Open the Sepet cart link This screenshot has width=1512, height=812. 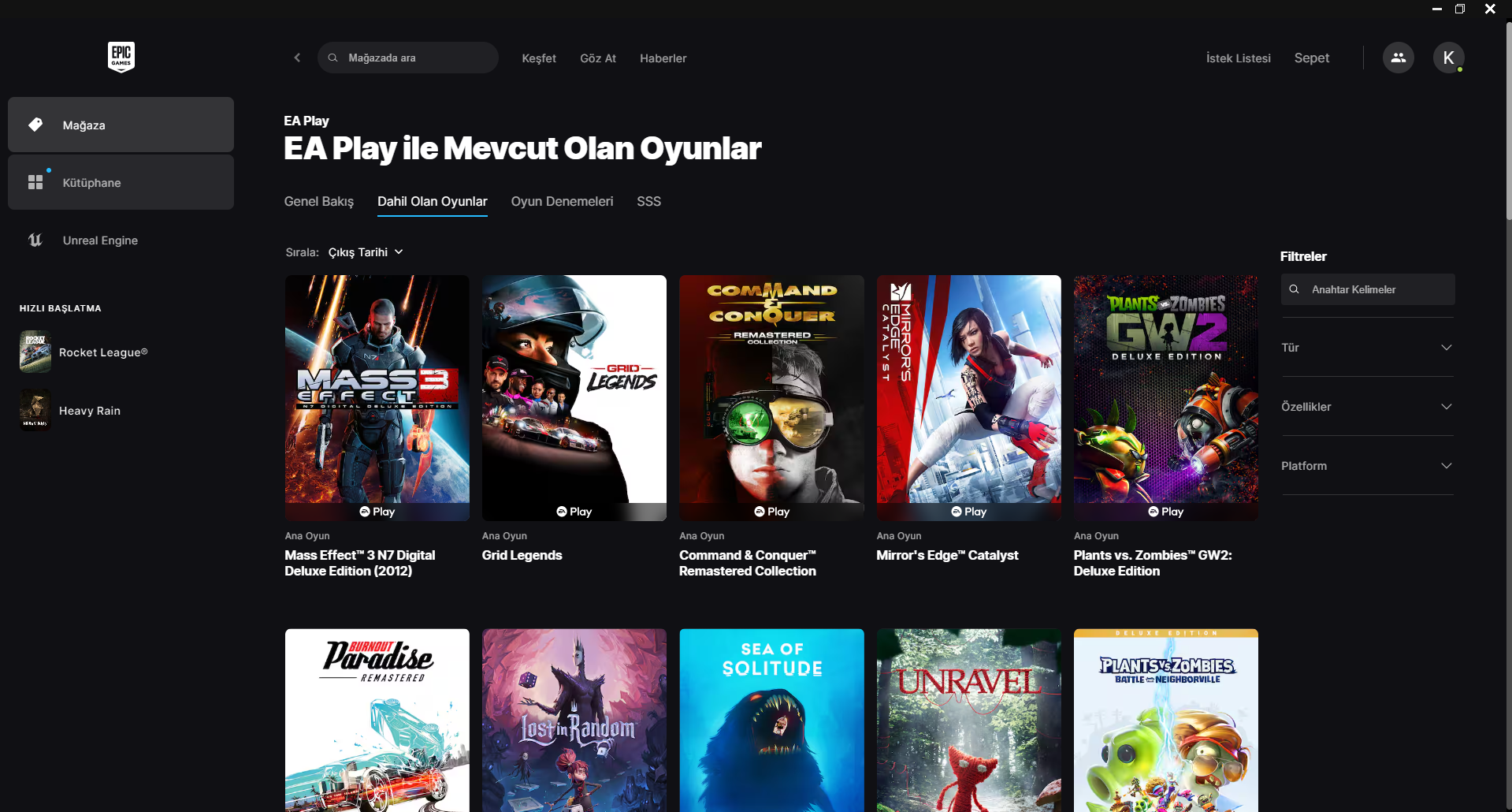[1312, 58]
